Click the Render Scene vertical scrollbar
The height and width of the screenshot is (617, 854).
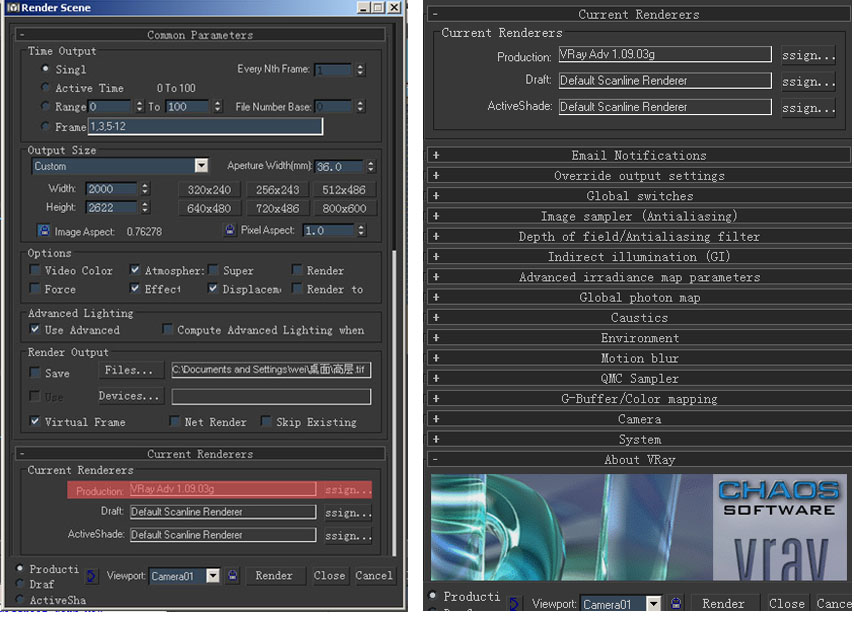(394, 403)
